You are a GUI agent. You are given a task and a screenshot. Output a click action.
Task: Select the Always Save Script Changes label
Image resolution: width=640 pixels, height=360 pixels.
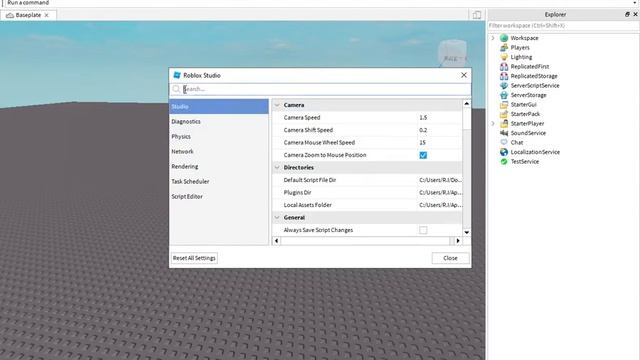coord(318,230)
